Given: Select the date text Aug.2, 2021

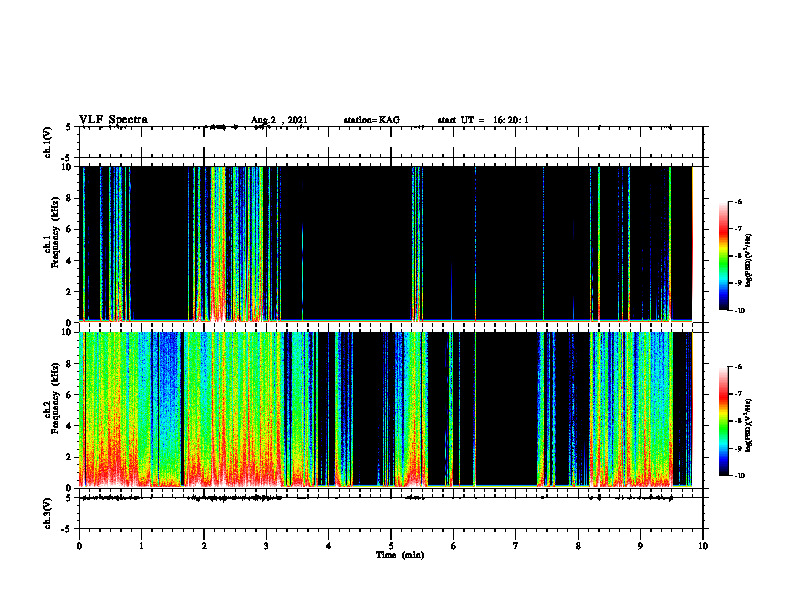Looking at the screenshot, I should 279,120.
